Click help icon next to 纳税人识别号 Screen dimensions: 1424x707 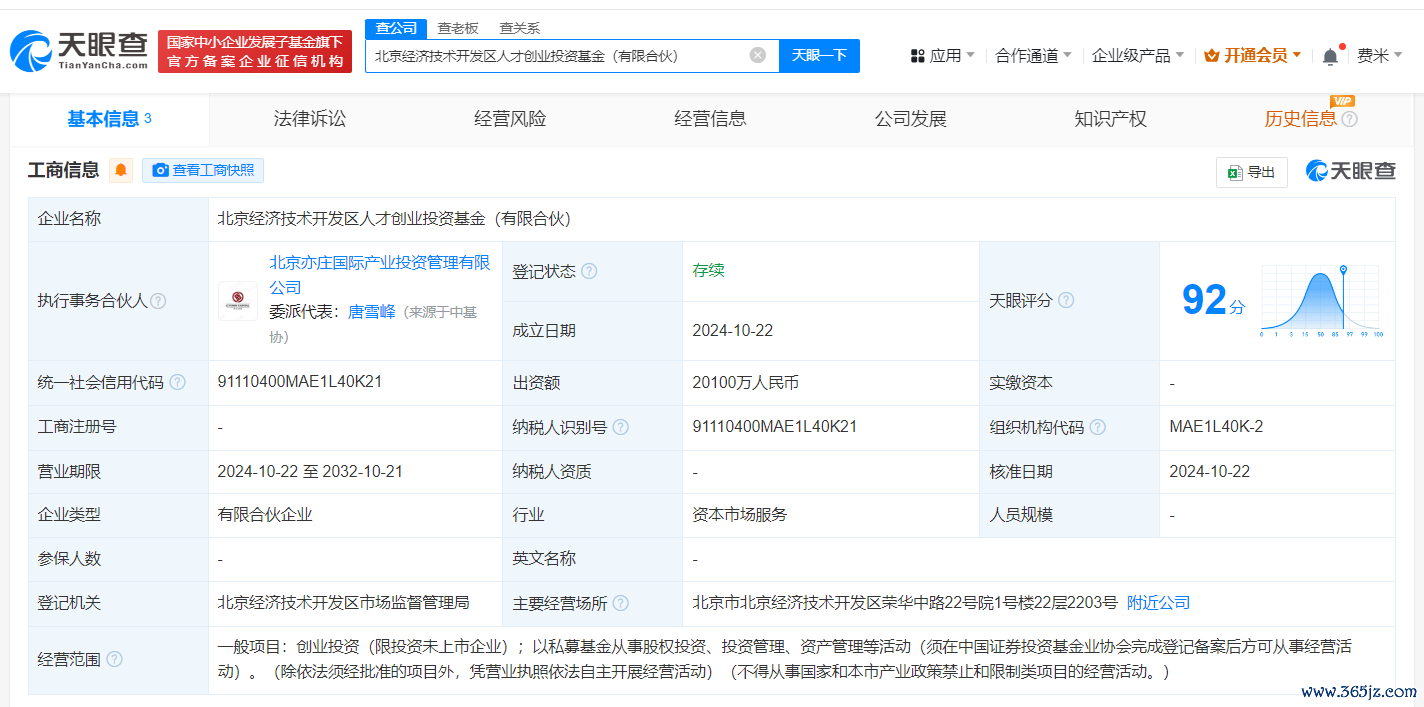[x=620, y=427]
